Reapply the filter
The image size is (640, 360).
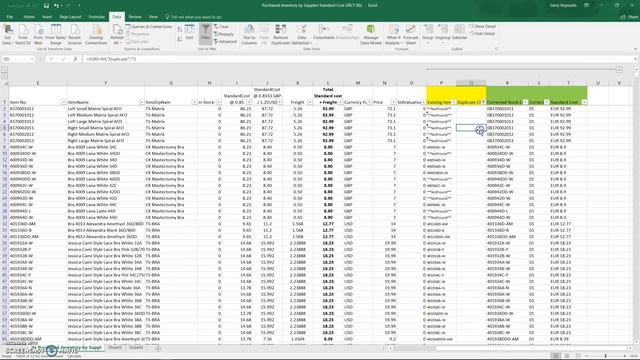coord(224,34)
